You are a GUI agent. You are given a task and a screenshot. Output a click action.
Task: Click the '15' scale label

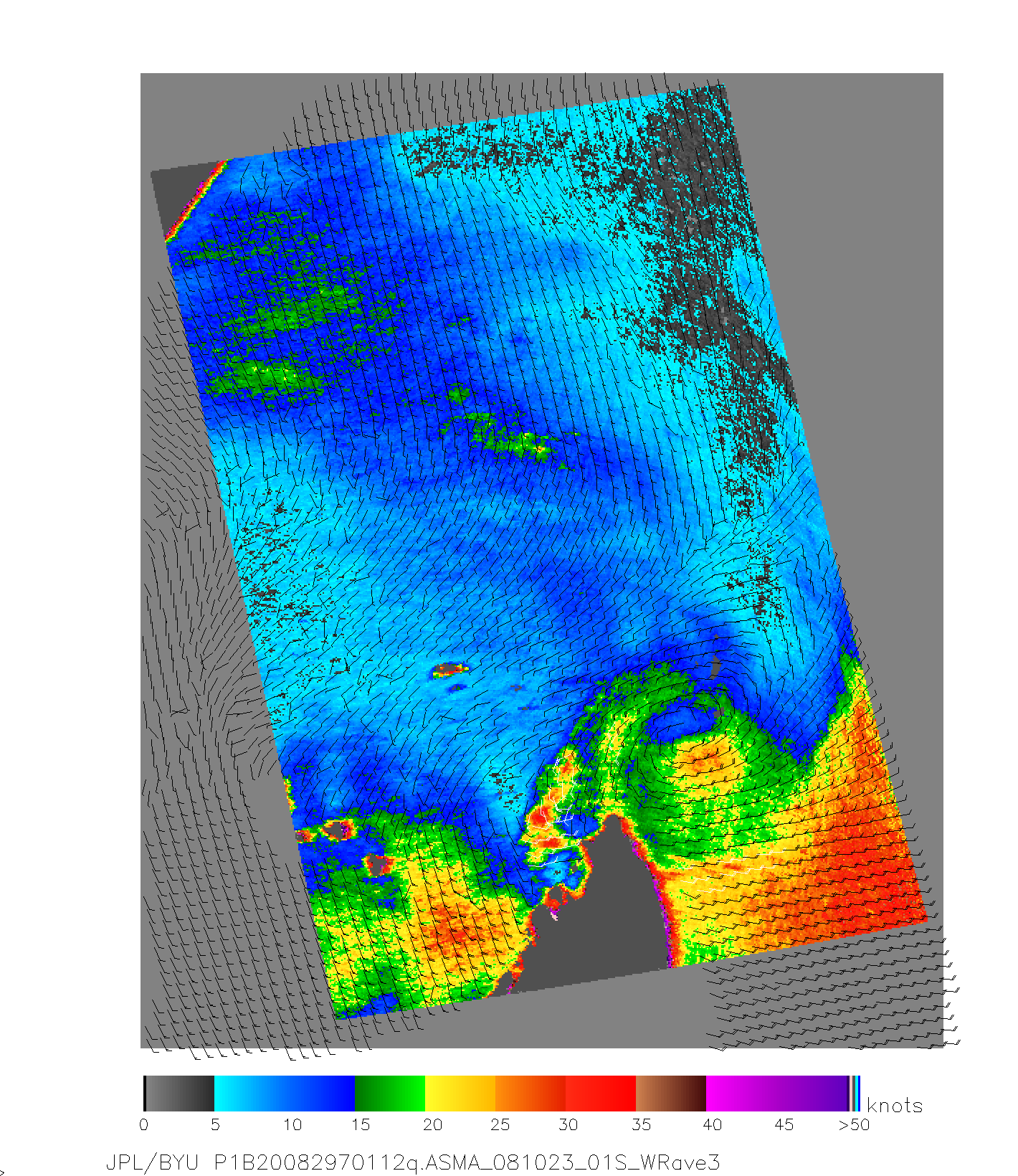pos(361,1124)
